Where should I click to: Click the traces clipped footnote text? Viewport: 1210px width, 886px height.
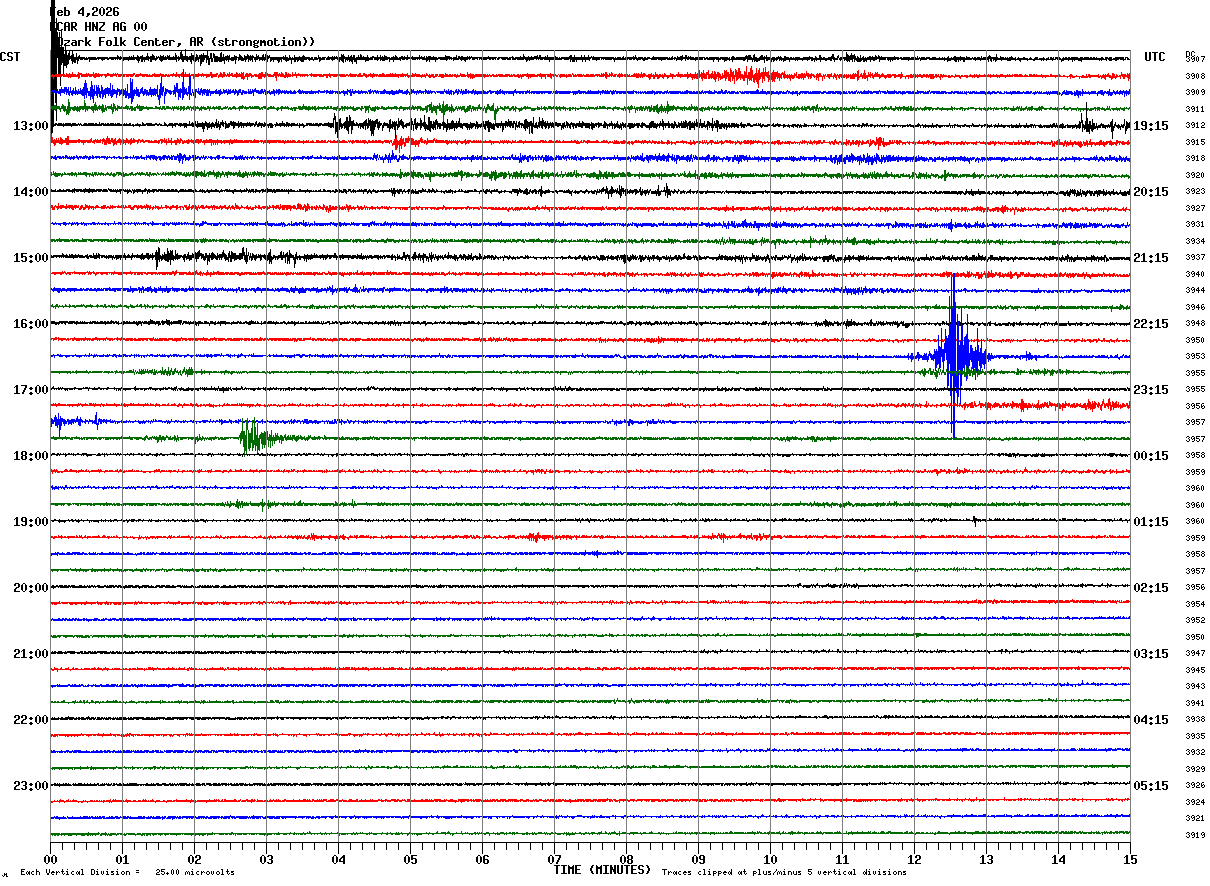point(784,872)
